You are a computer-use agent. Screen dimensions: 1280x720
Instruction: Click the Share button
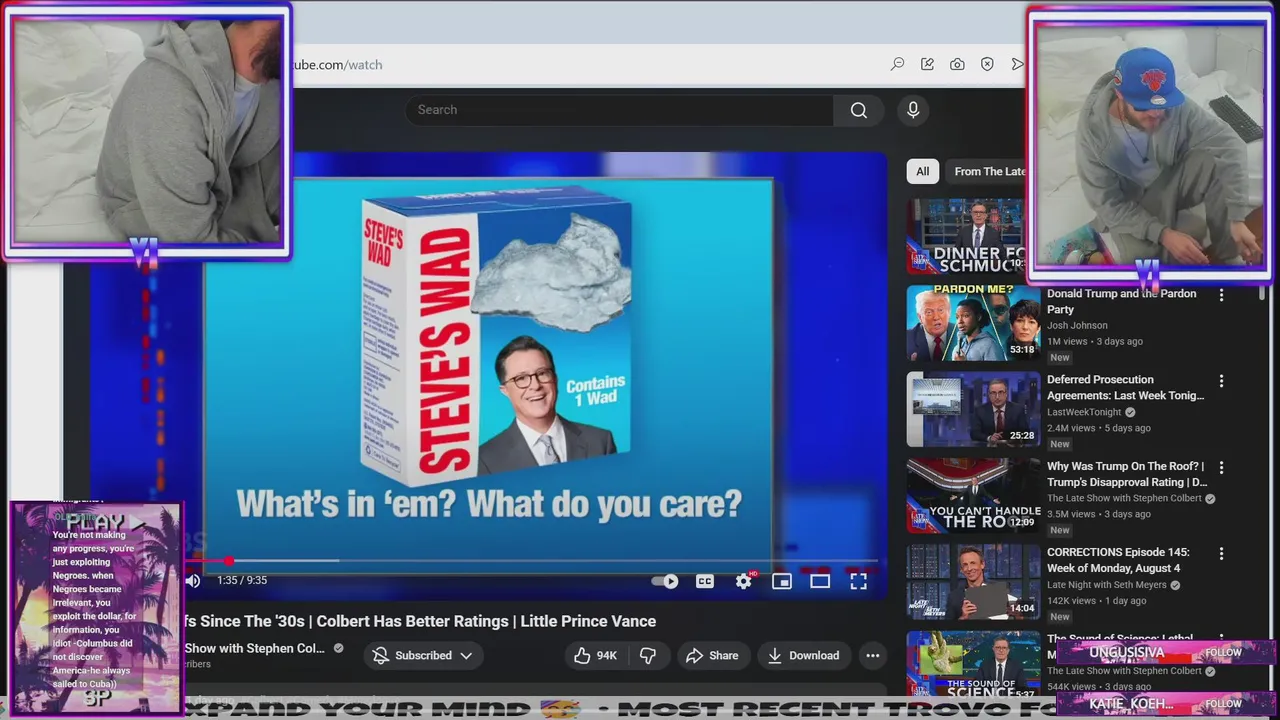712,656
